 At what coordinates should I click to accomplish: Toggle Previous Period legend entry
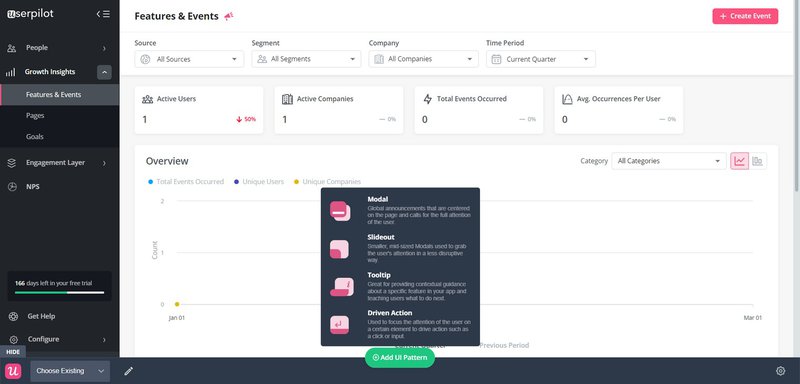point(504,345)
